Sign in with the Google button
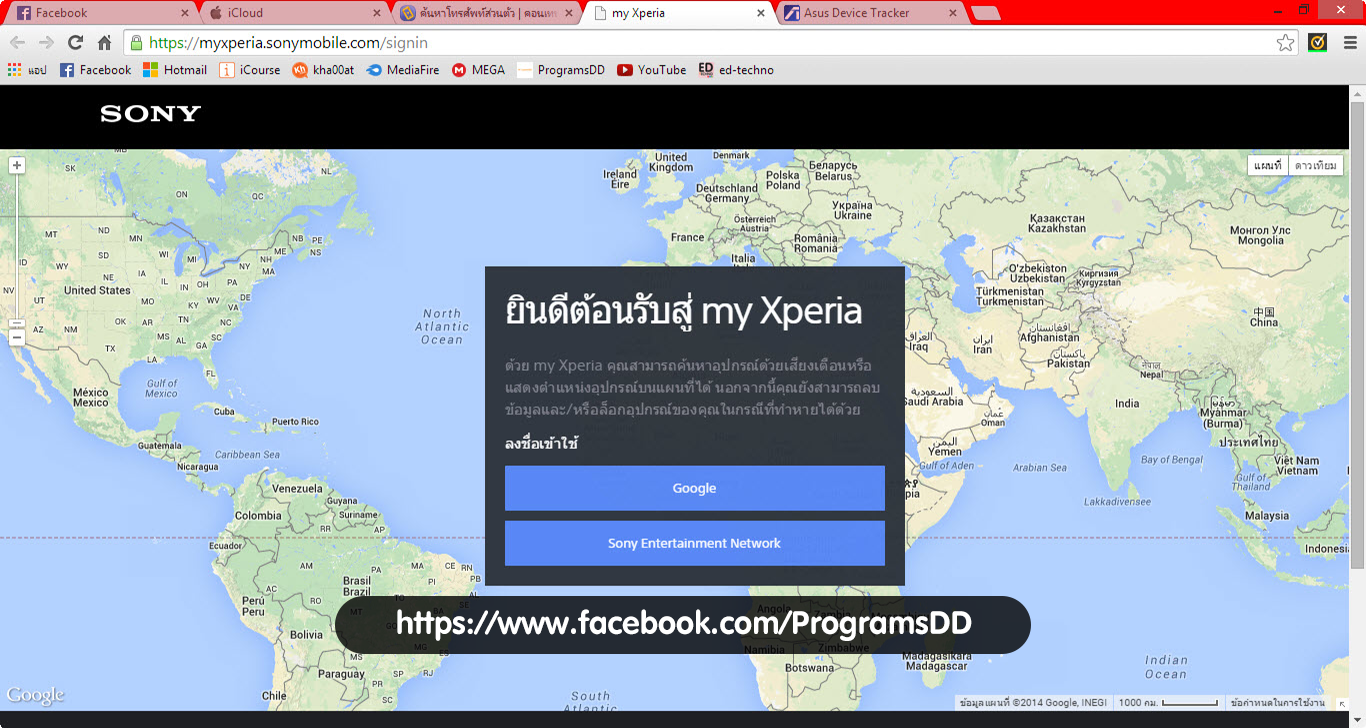Screen dimensions: 1366x728 click(694, 488)
